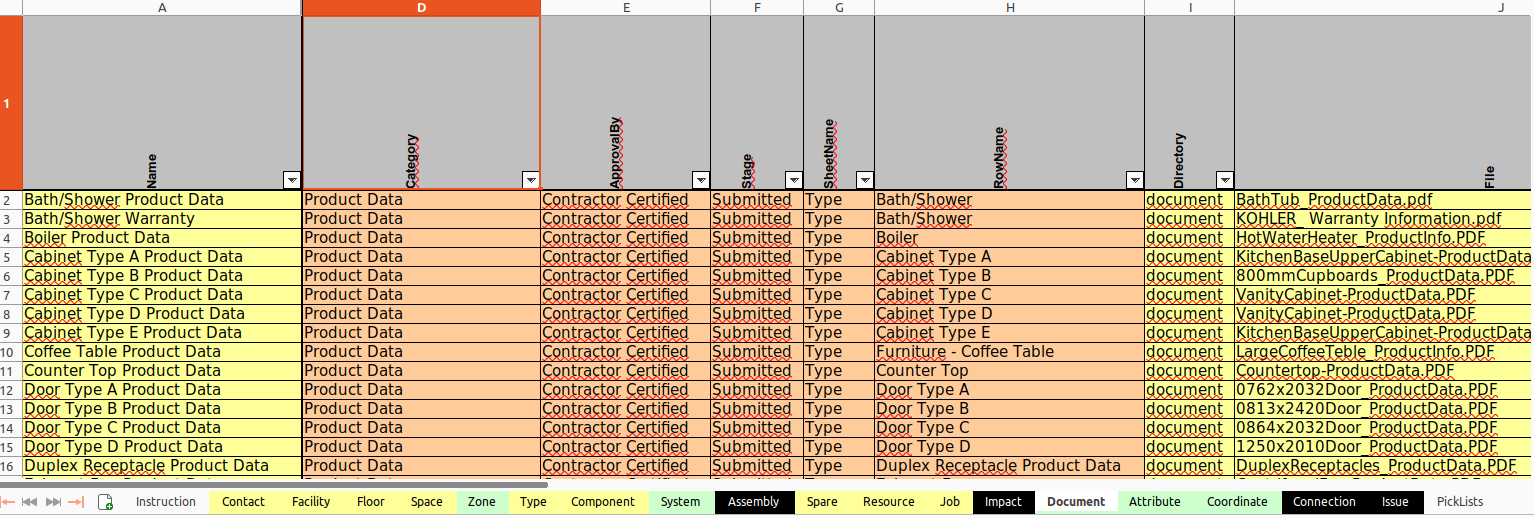Switch to the Component sheet tab
The image size is (1534, 518).
pos(603,502)
